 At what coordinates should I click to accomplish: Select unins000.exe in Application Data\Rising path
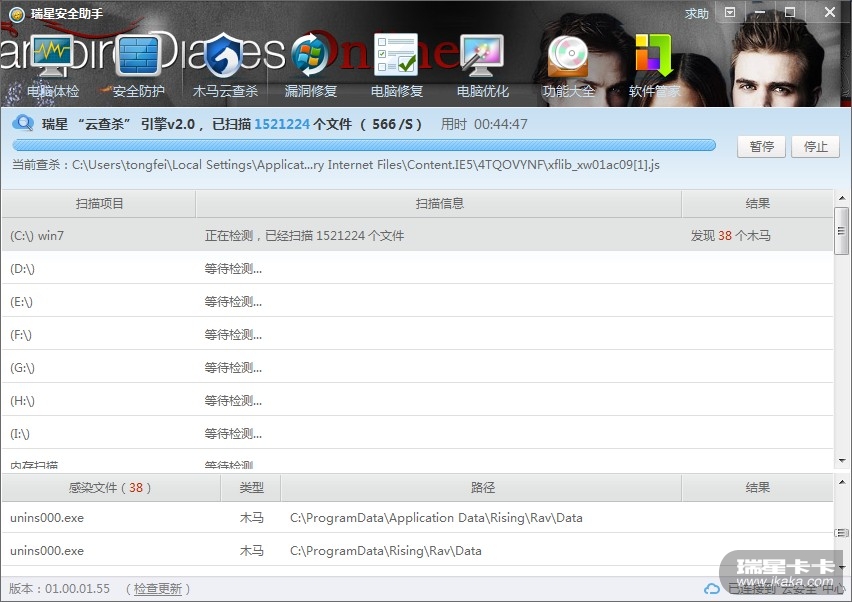[417, 518]
